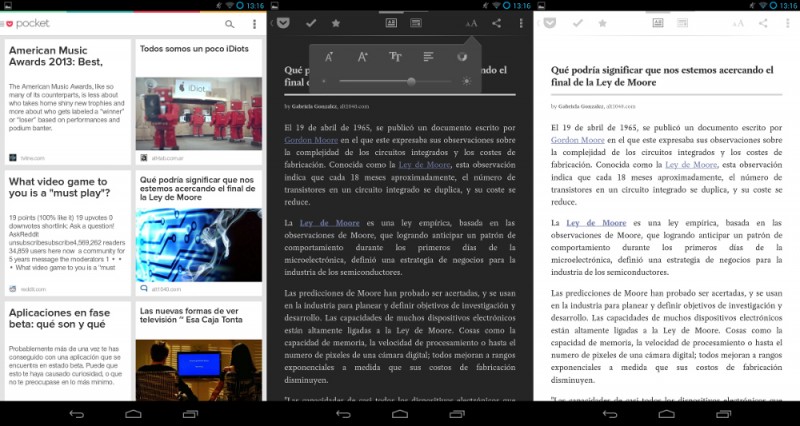Android home button under list screen

click(x=133, y=414)
